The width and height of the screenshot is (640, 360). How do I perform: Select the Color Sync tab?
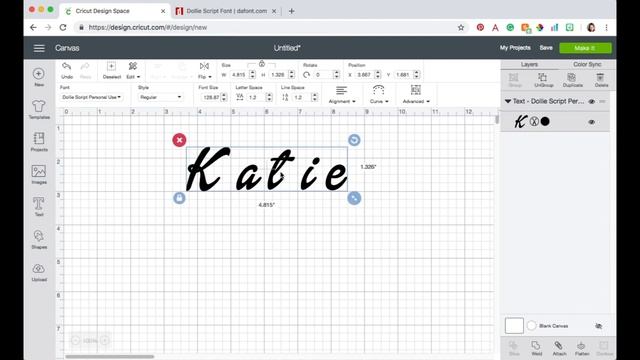587,64
